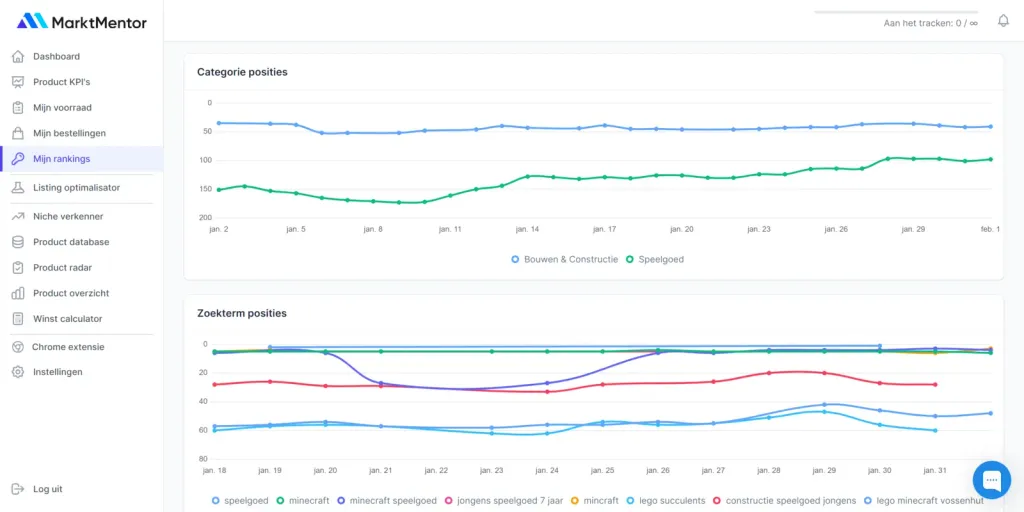
Task: Click the Product database stack icon
Action: click(x=18, y=242)
